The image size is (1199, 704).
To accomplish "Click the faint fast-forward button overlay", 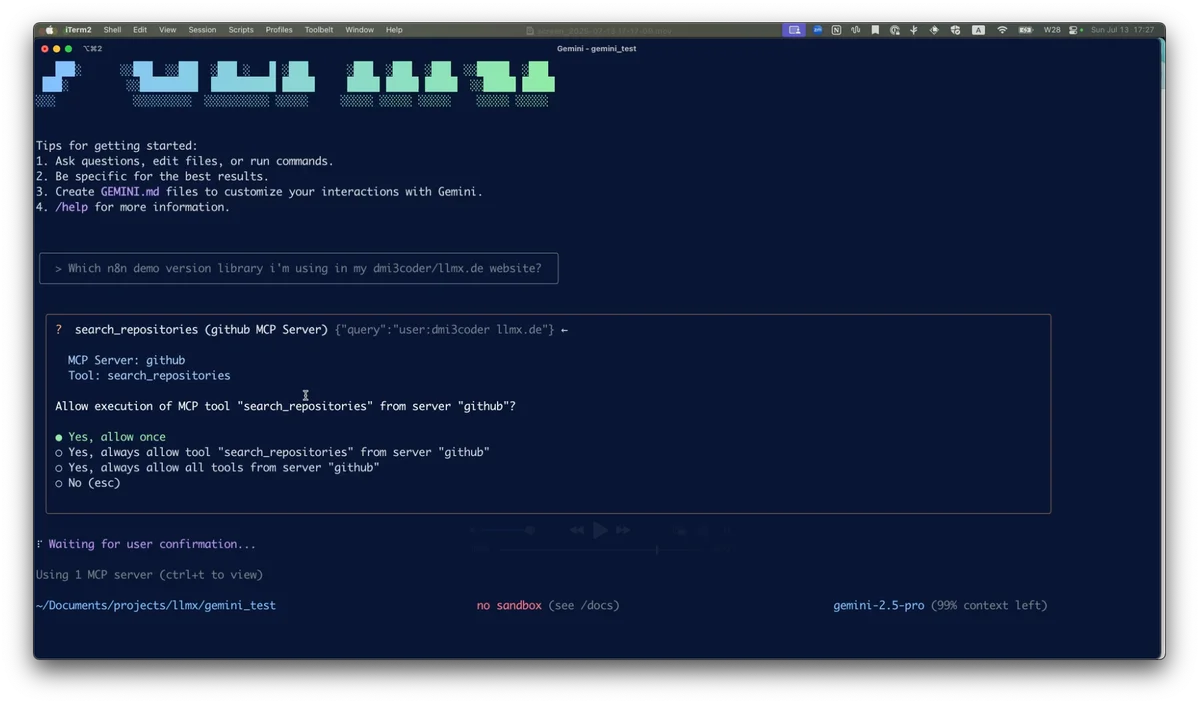I will pos(623,530).
